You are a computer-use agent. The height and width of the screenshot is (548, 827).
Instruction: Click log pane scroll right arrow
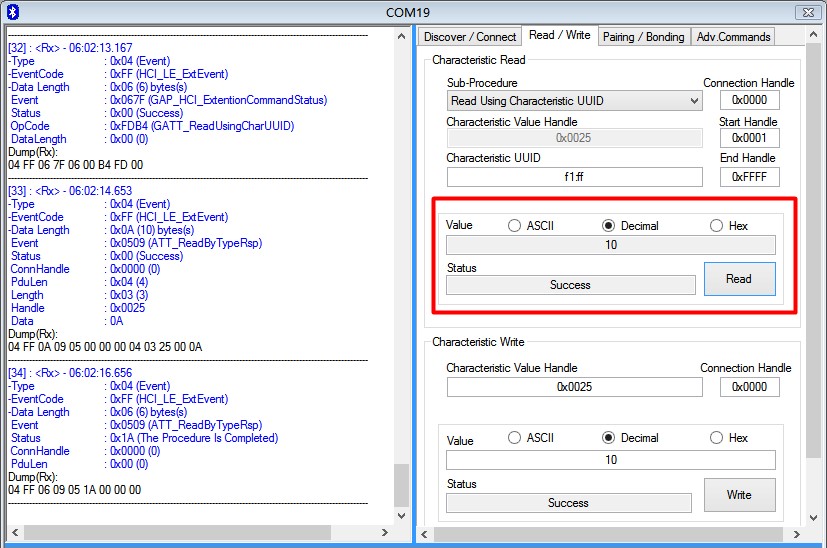(x=384, y=532)
